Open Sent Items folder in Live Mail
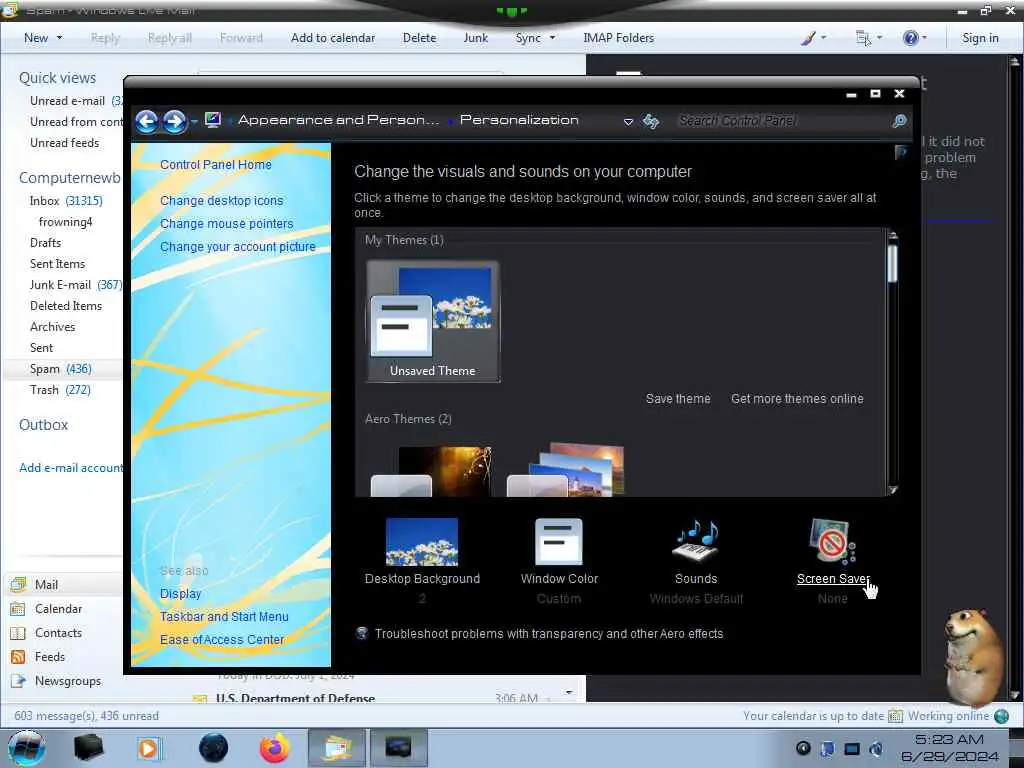The width and height of the screenshot is (1024, 768). (57, 264)
